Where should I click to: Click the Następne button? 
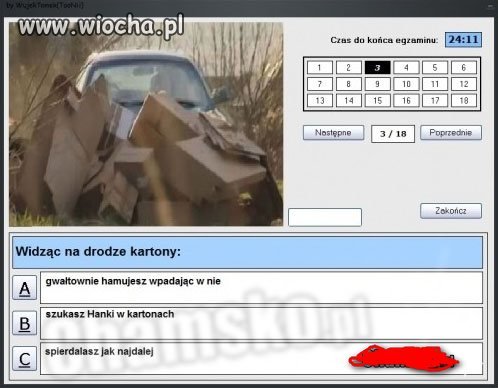coord(333,133)
